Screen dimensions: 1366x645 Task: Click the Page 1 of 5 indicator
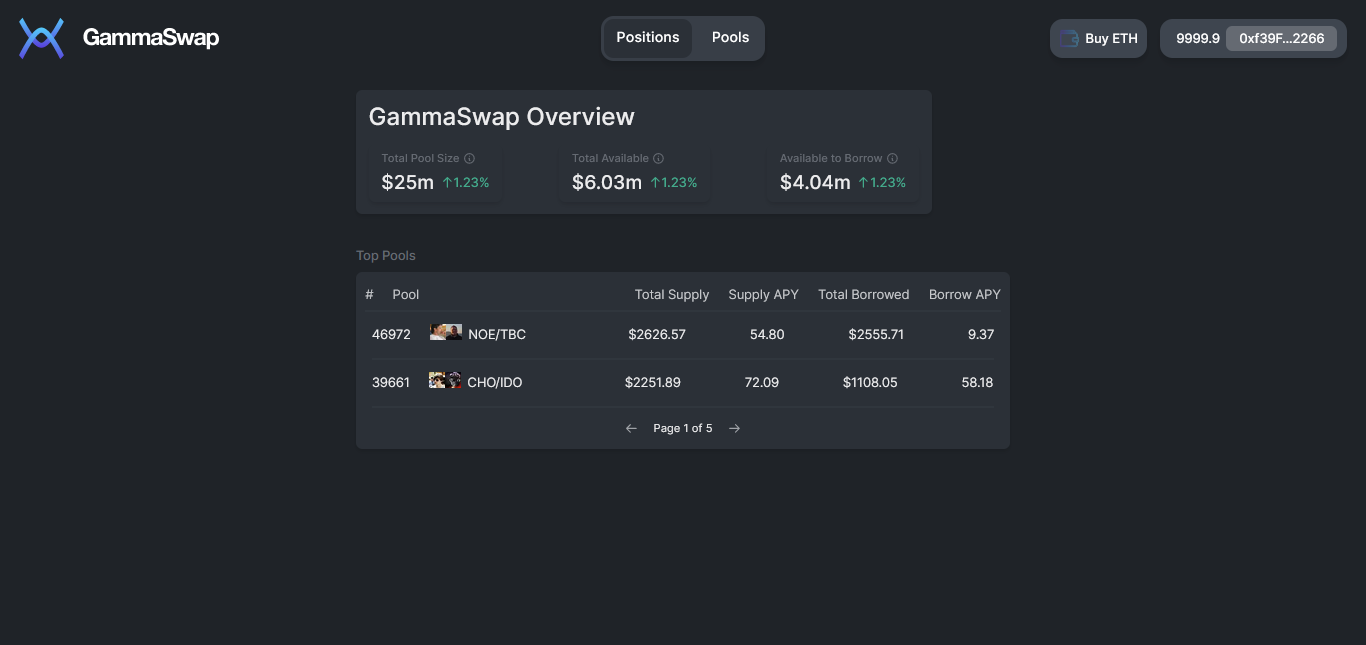683,428
